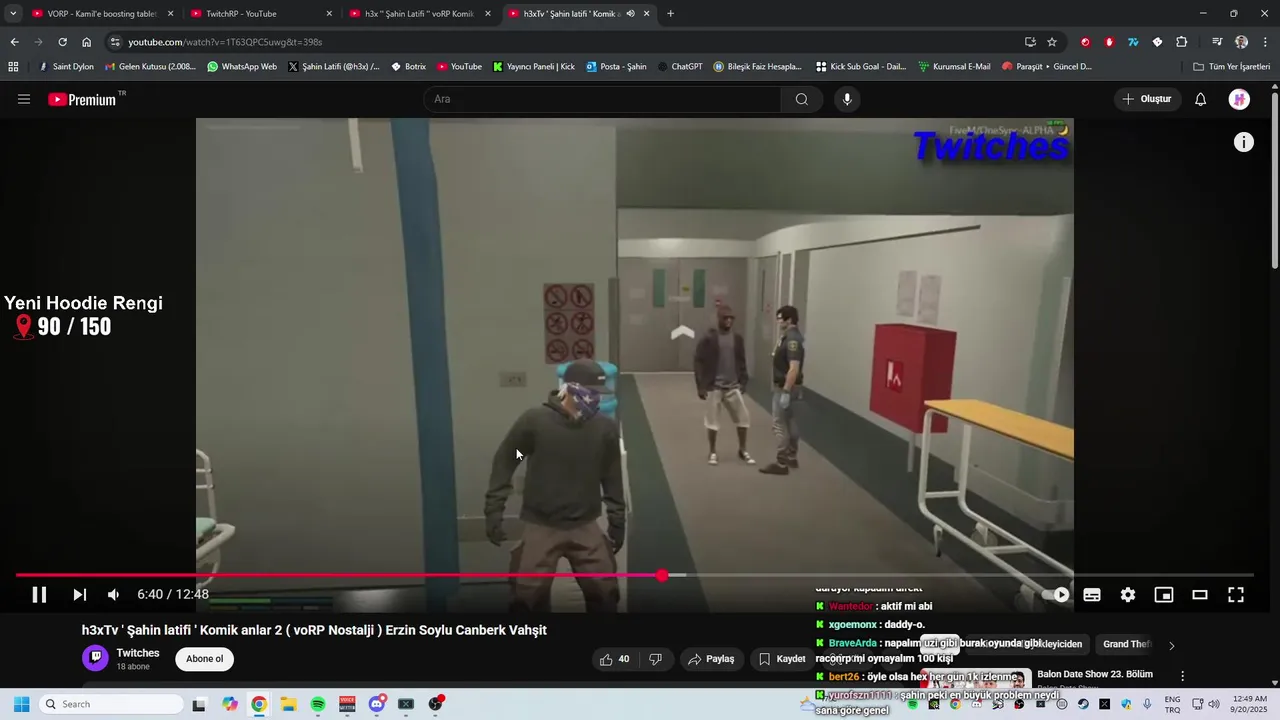
Task: Open the Chrome three-dot menu
Action: [1265, 42]
